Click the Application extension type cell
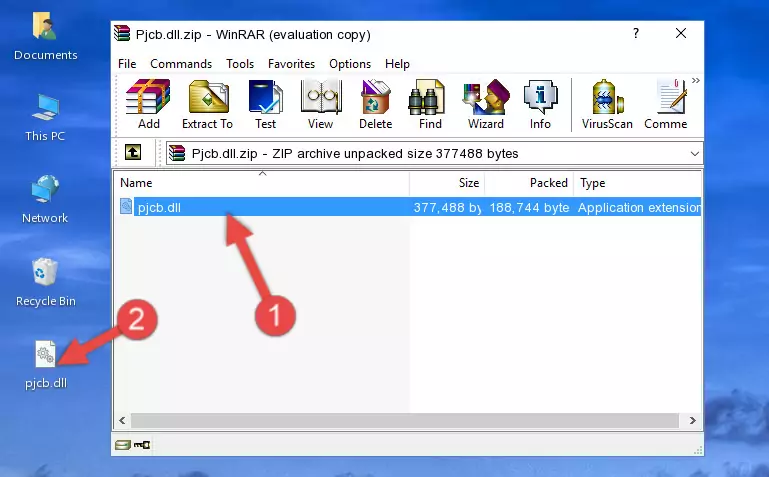This screenshot has width=769, height=477. point(639,207)
